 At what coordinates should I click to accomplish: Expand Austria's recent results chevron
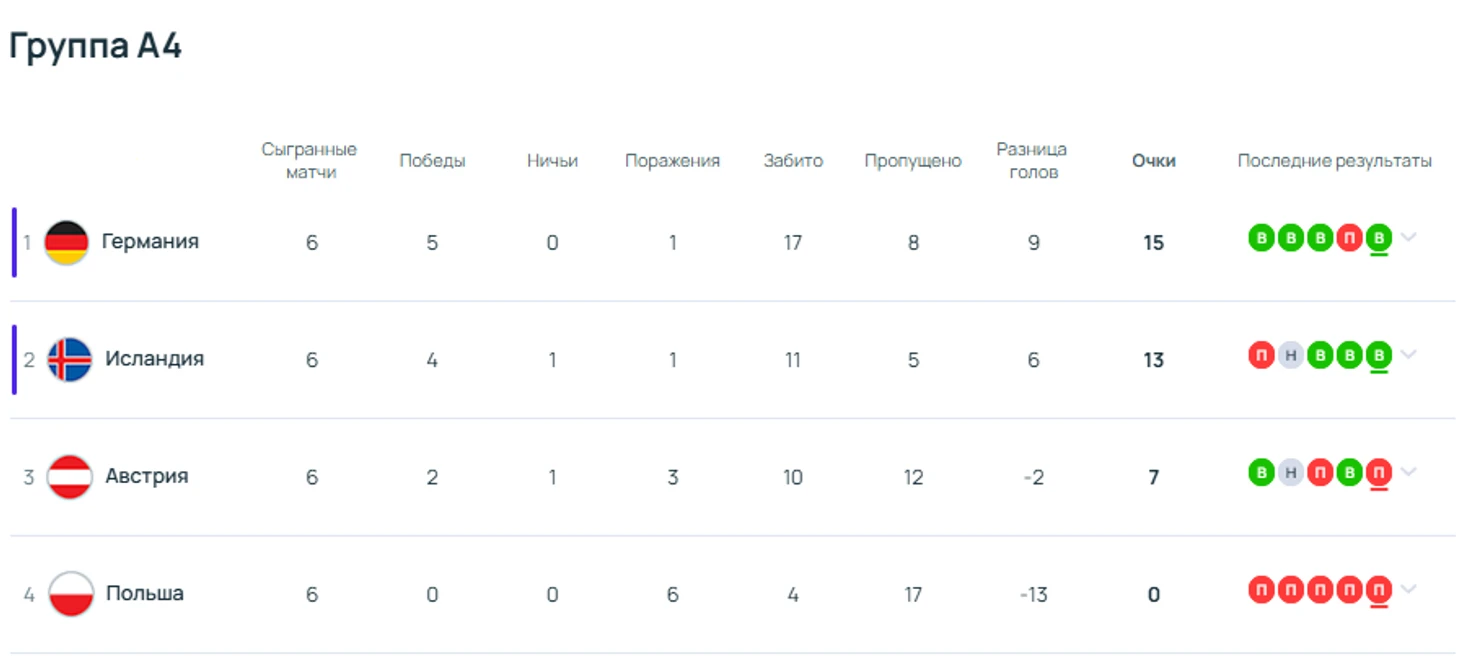pos(1409,472)
